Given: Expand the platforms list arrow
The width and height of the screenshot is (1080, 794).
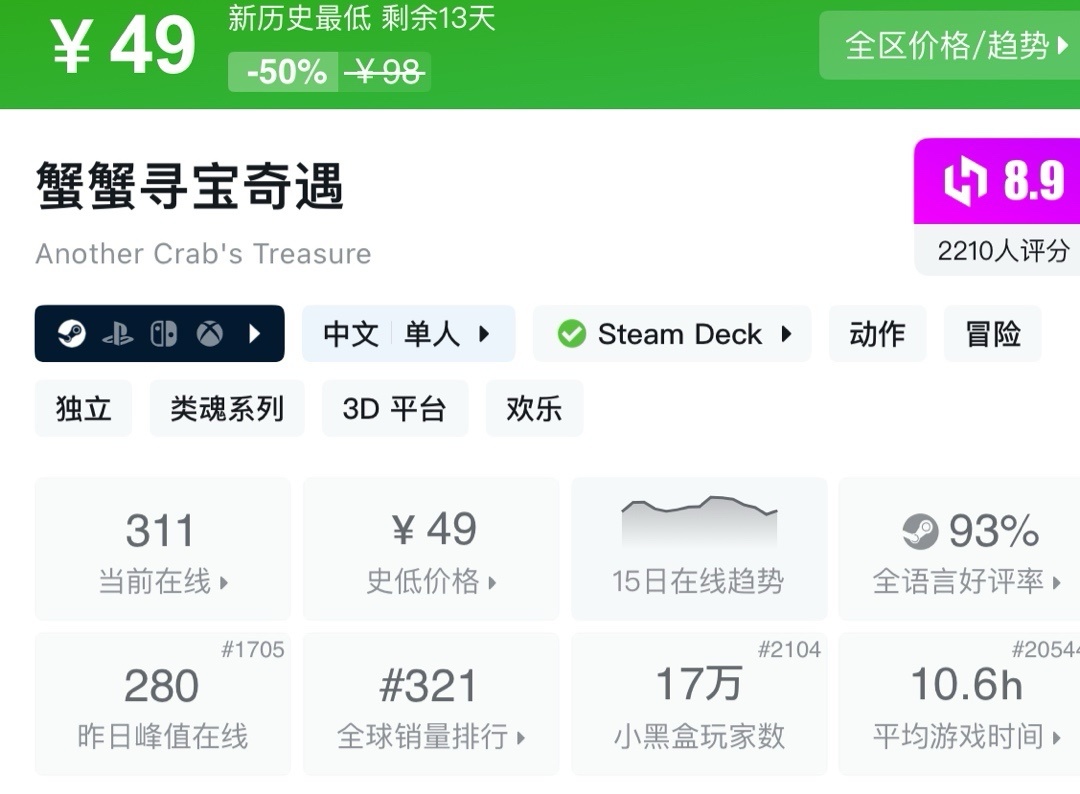Looking at the screenshot, I should tap(254, 334).
